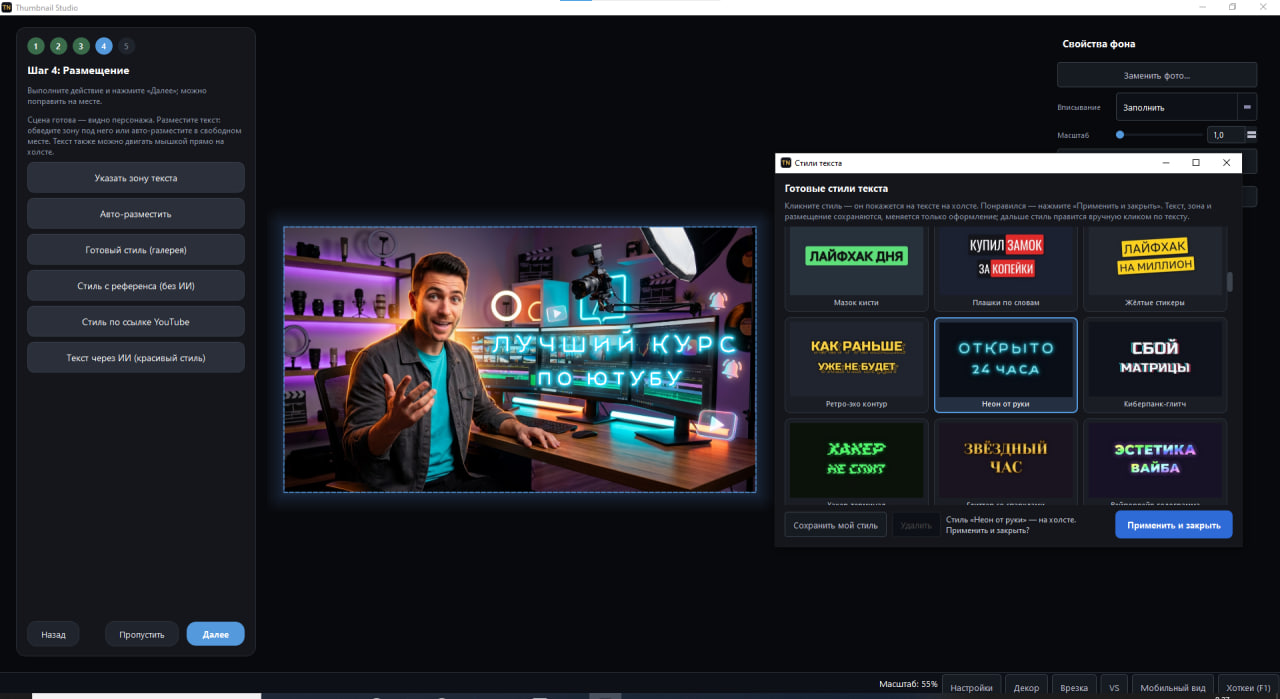Choose Указать зону текста
Viewport: 1280px width, 699px height.
[136, 178]
